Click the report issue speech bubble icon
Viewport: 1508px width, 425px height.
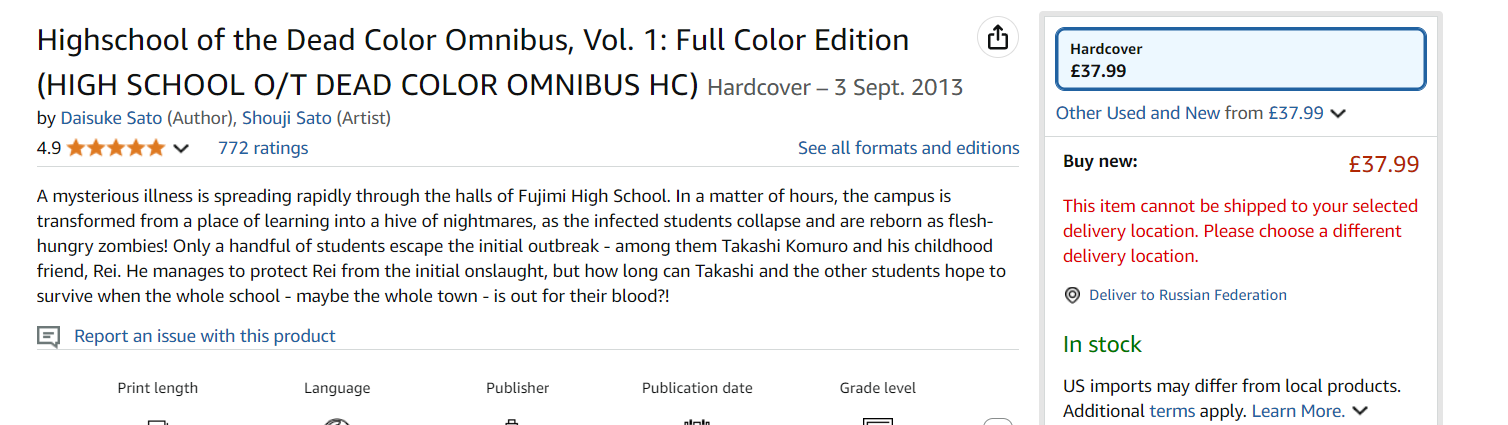tap(49, 337)
